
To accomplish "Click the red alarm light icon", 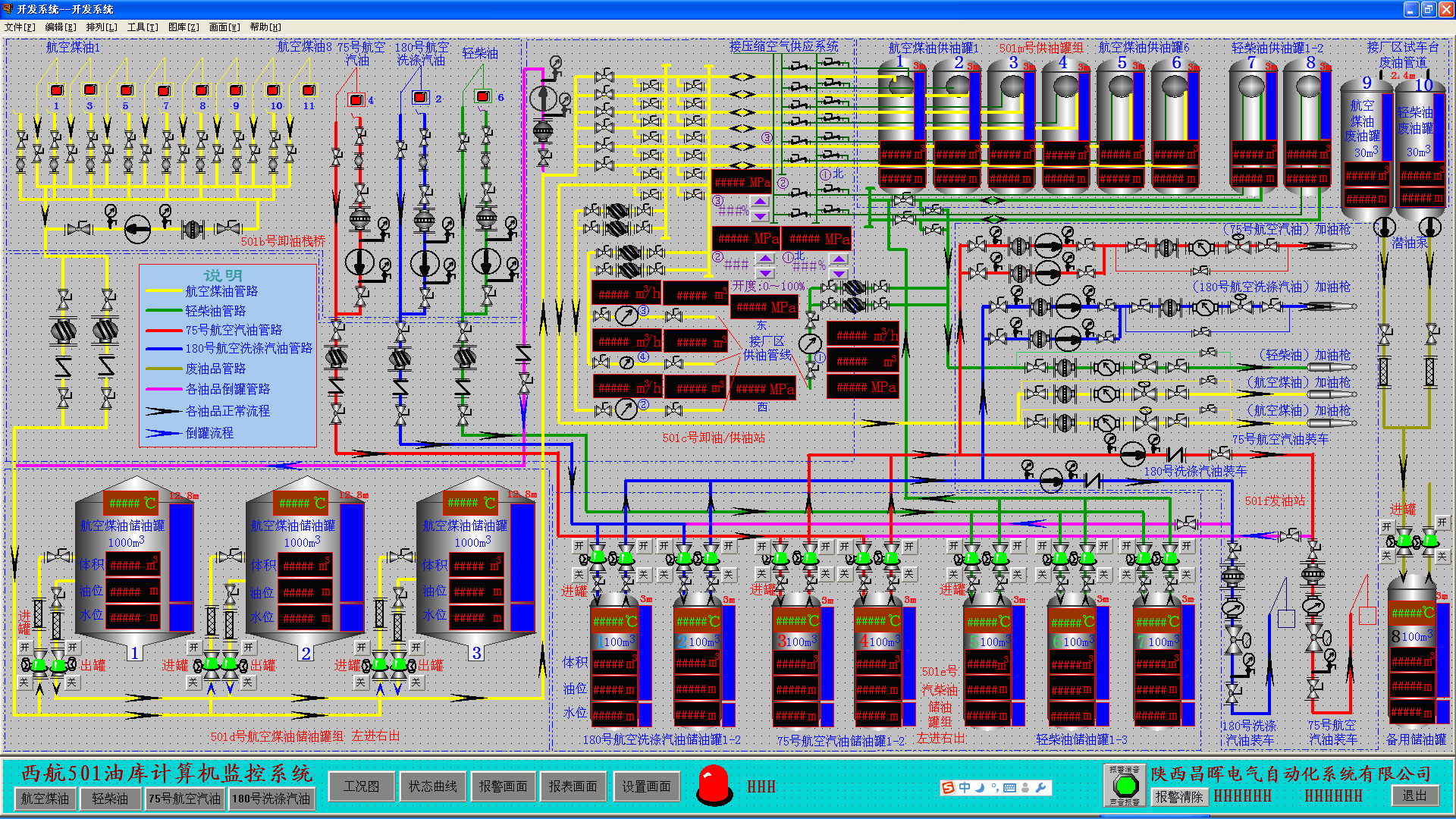I will tap(714, 785).
